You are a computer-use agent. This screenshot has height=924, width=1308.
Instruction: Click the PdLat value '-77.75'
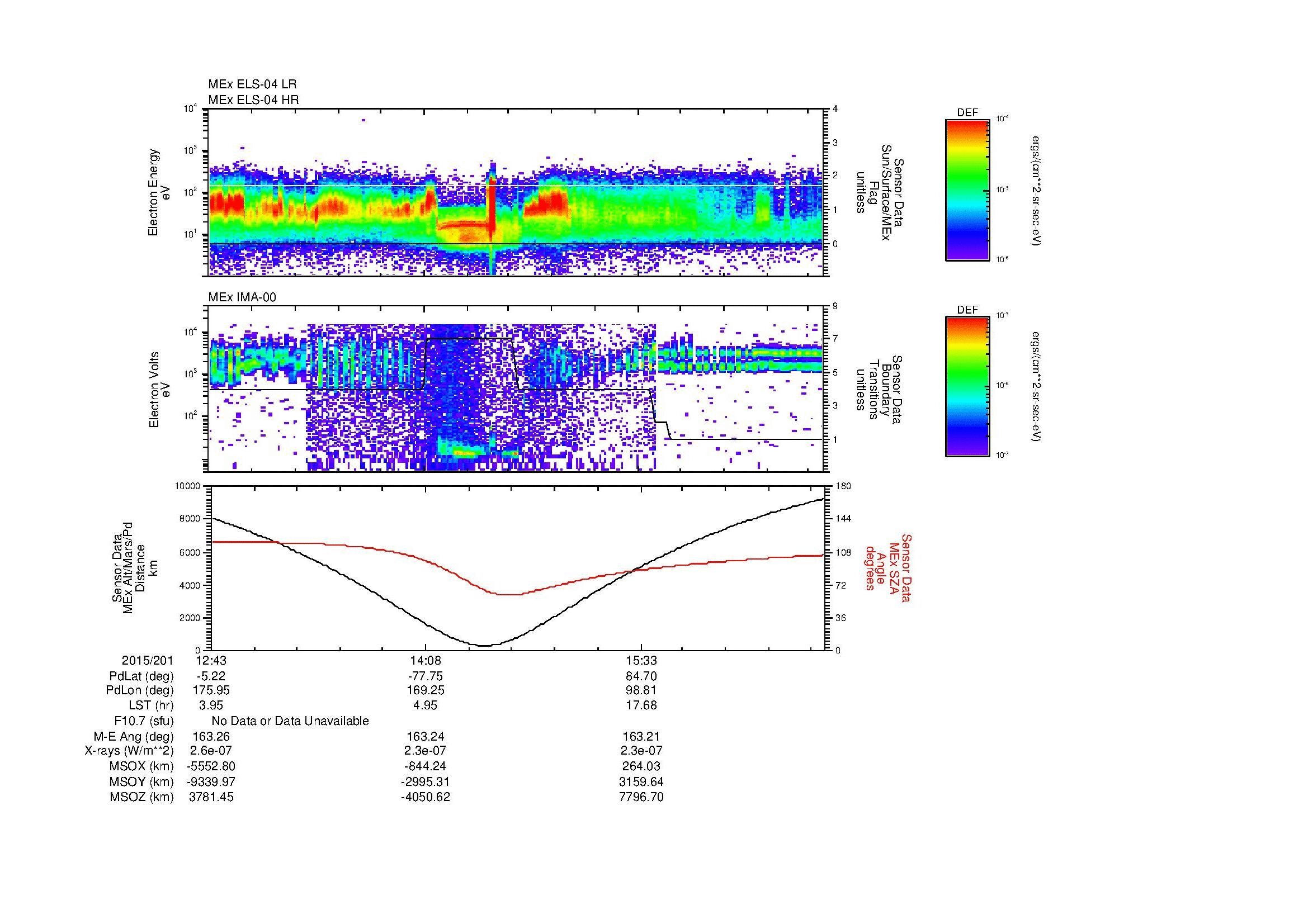click(x=426, y=676)
